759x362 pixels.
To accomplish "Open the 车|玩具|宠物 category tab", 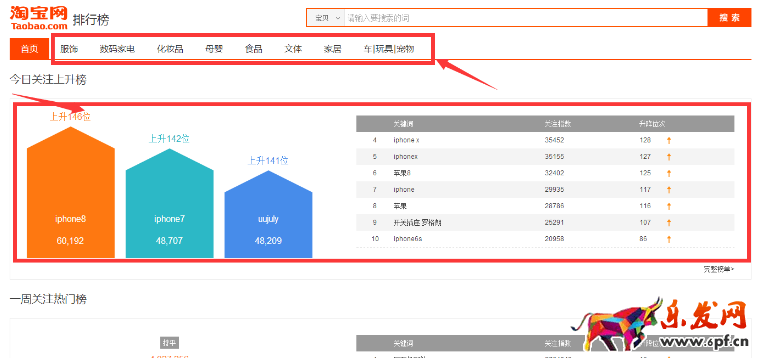I will [389, 49].
